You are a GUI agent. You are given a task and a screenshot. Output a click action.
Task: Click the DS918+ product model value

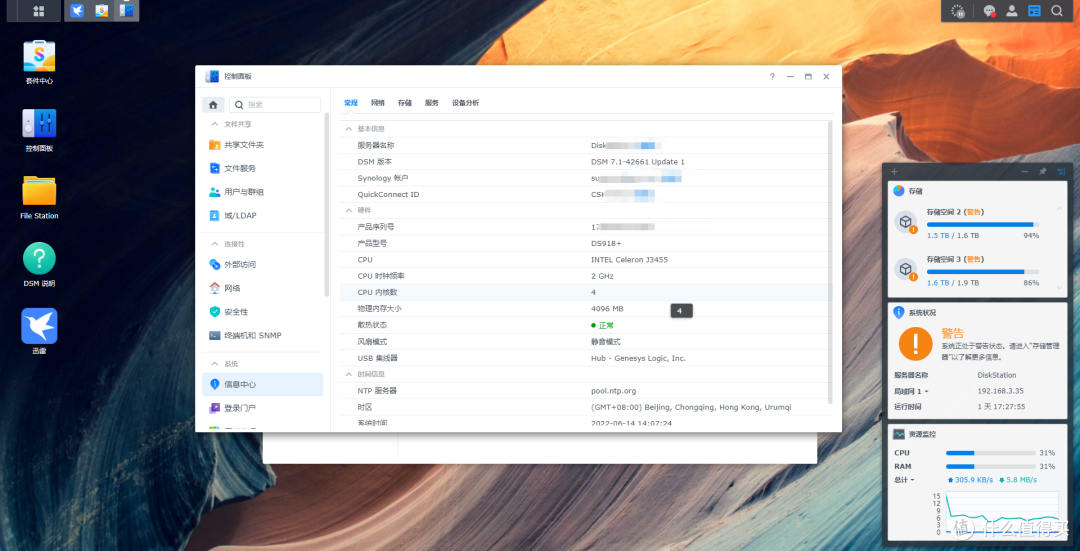coord(606,243)
